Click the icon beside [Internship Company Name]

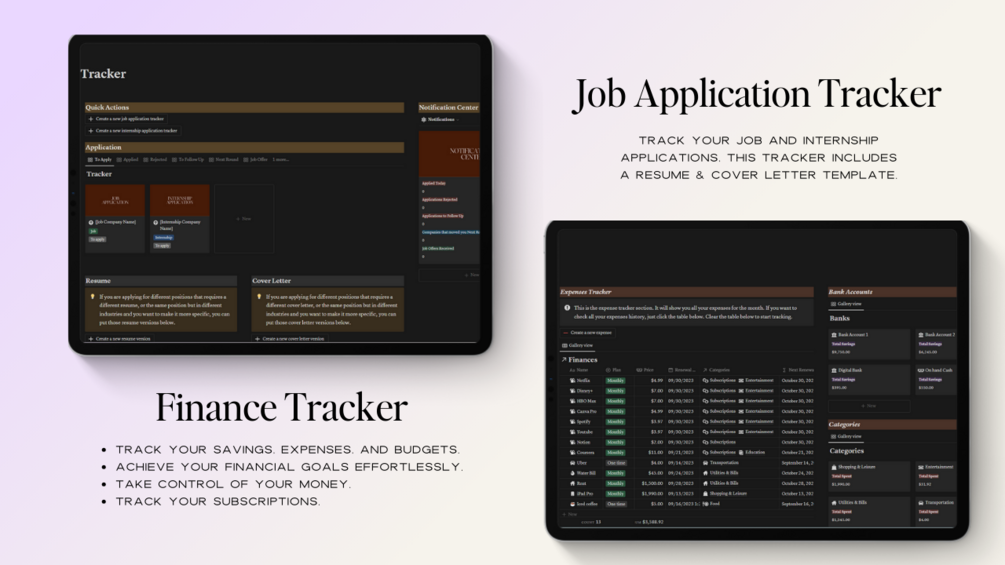click(x=155, y=222)
